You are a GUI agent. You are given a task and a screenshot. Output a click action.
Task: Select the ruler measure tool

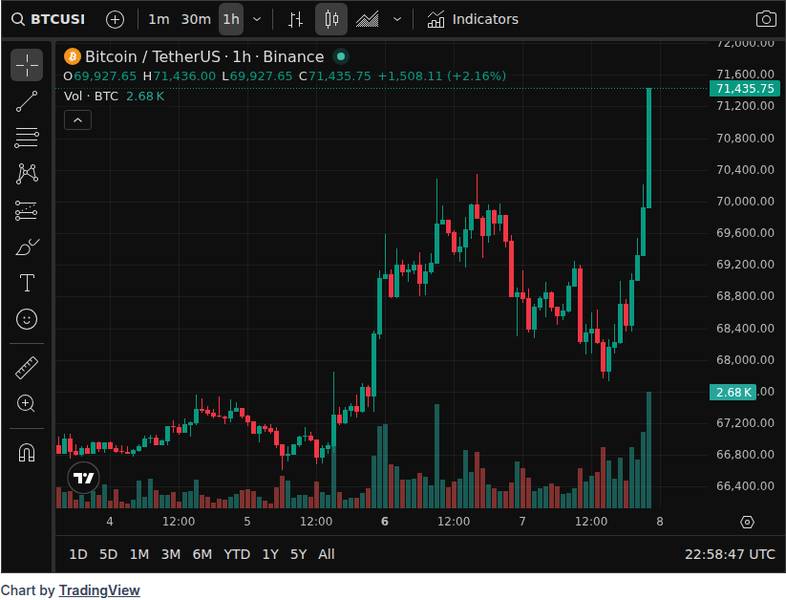click(x=27, y=367)
